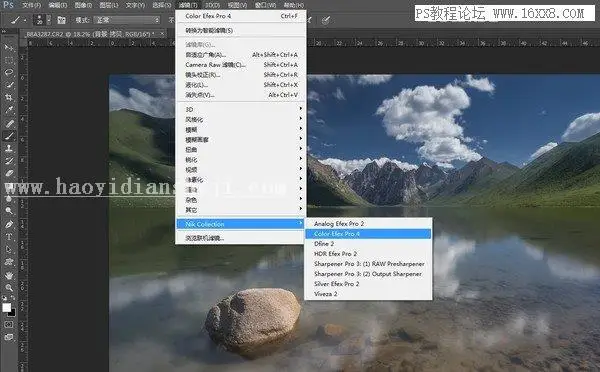Screen dimensions: 600x372
Task: Select the Pen tool
Action: pyautogui.click(x=9, y=224)
